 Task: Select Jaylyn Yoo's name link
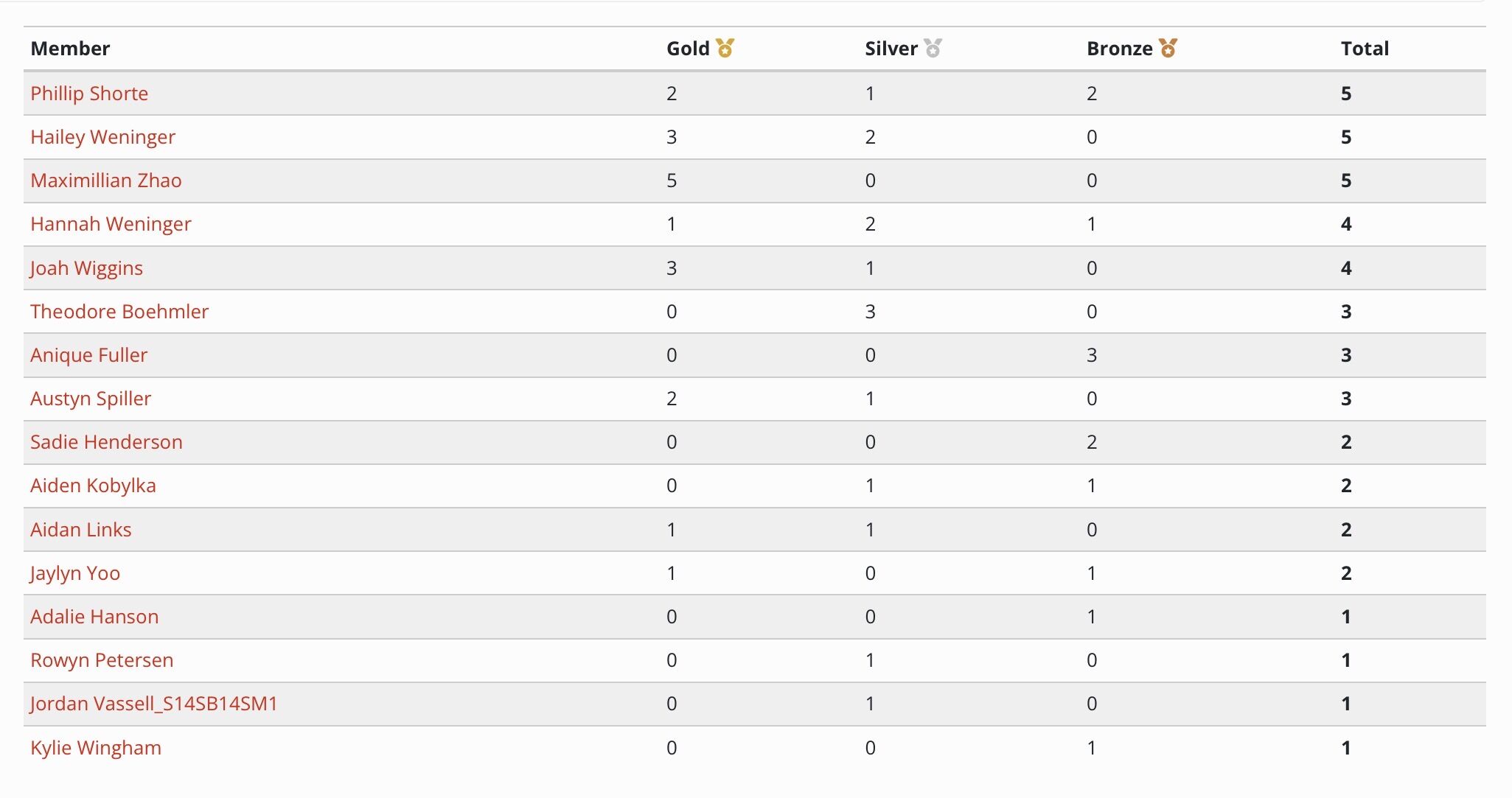(x=75, y=573)
